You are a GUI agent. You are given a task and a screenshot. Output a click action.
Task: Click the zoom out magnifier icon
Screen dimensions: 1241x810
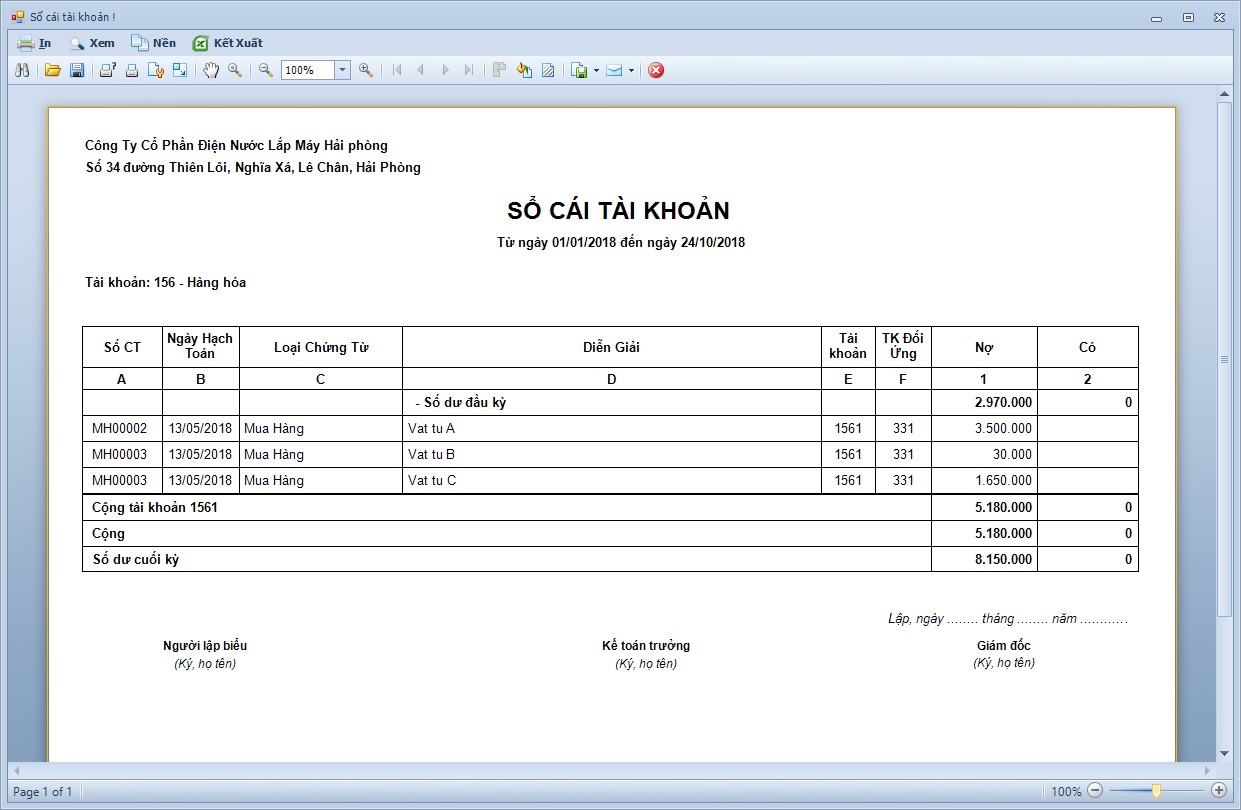tap(266, 70)
